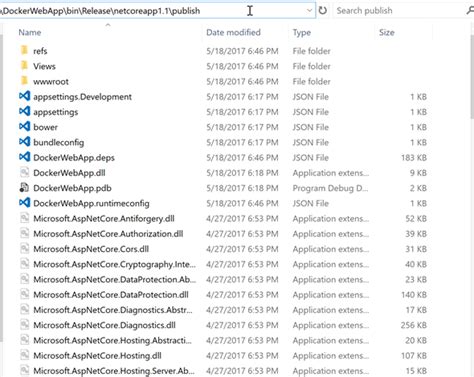Click File folder type of wwwroot row
The image size is (474, 377).
click(x=312, y=81)
